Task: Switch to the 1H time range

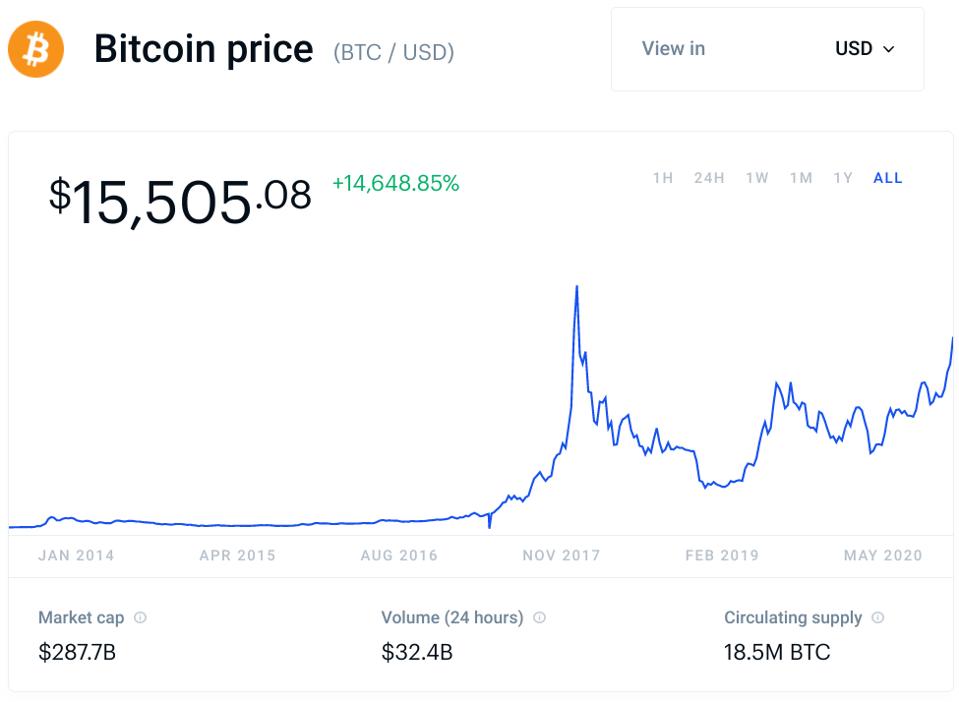Action: click(663, 177)
